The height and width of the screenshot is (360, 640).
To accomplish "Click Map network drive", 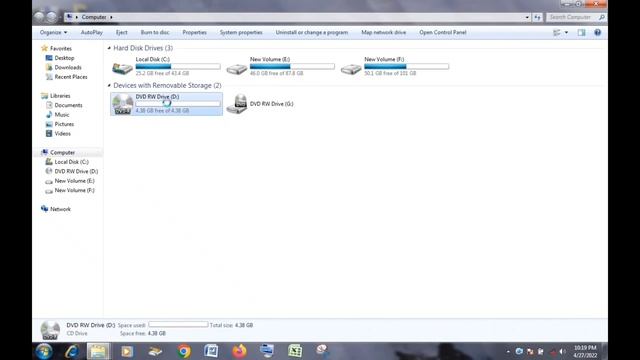I will point(384,32).
